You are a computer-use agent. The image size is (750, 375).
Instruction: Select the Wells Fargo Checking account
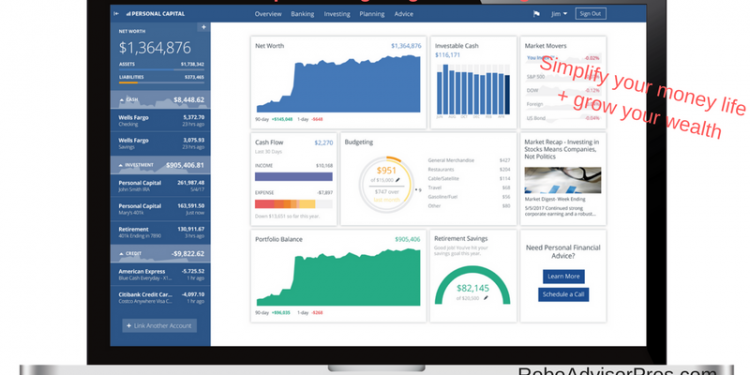click(160, 121)
